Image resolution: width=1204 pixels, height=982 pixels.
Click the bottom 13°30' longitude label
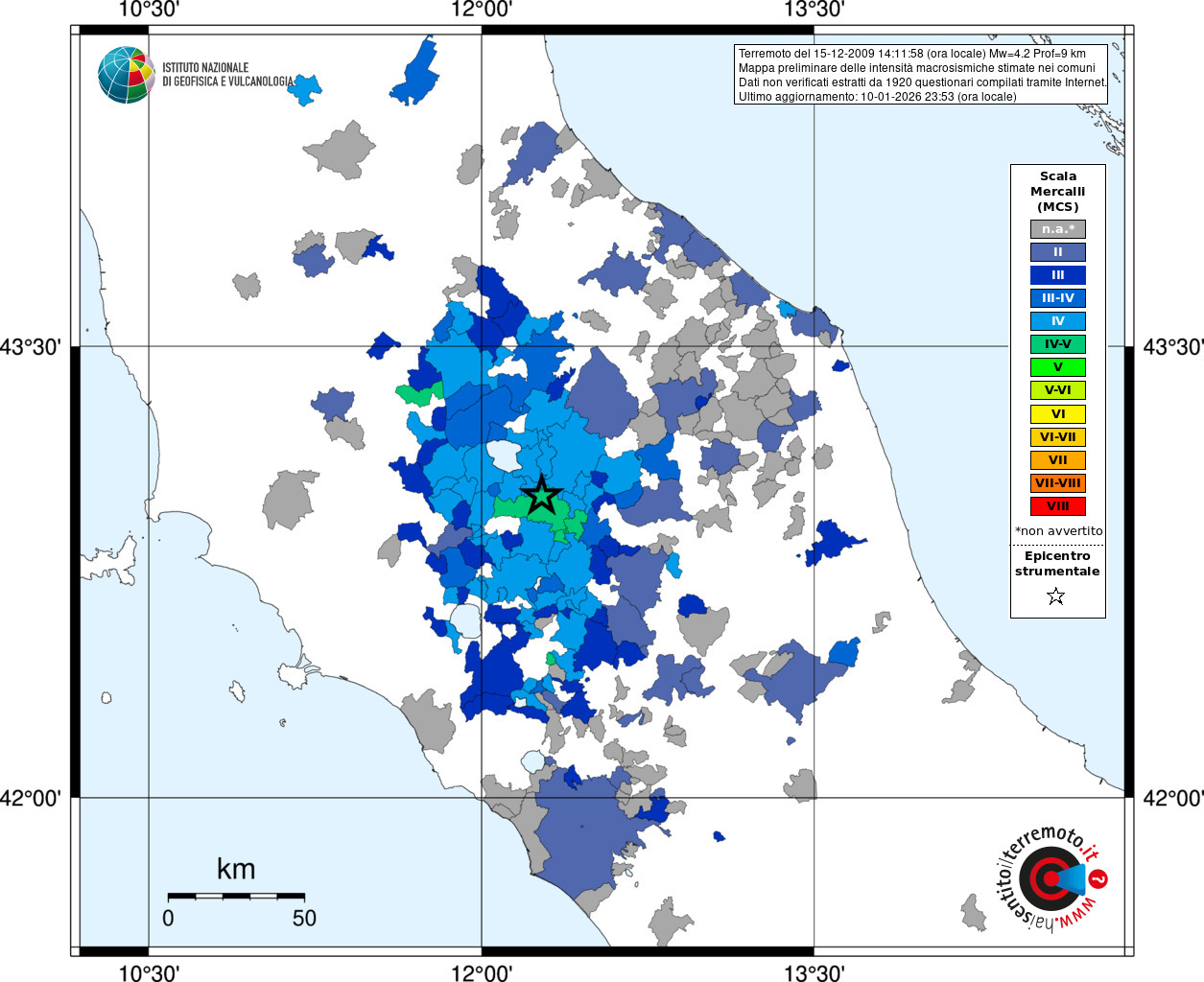pos(814,973)
